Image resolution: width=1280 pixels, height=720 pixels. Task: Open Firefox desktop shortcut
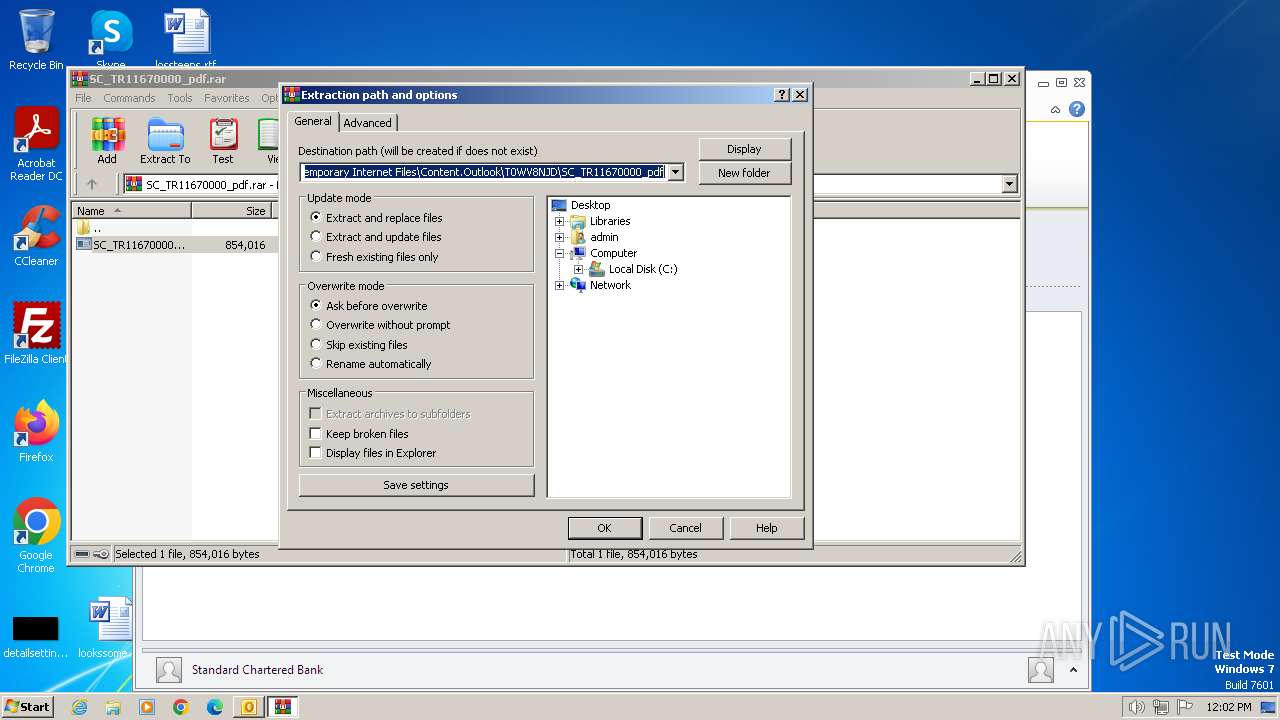36,432
